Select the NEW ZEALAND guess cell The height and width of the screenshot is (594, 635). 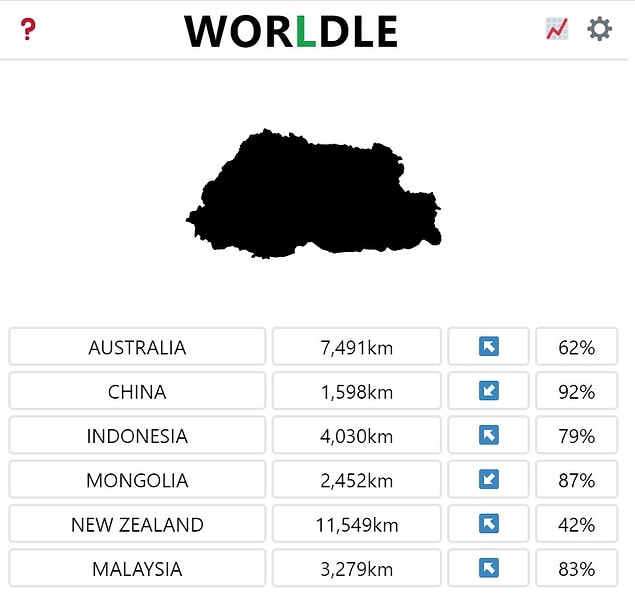tap(137, 524)
